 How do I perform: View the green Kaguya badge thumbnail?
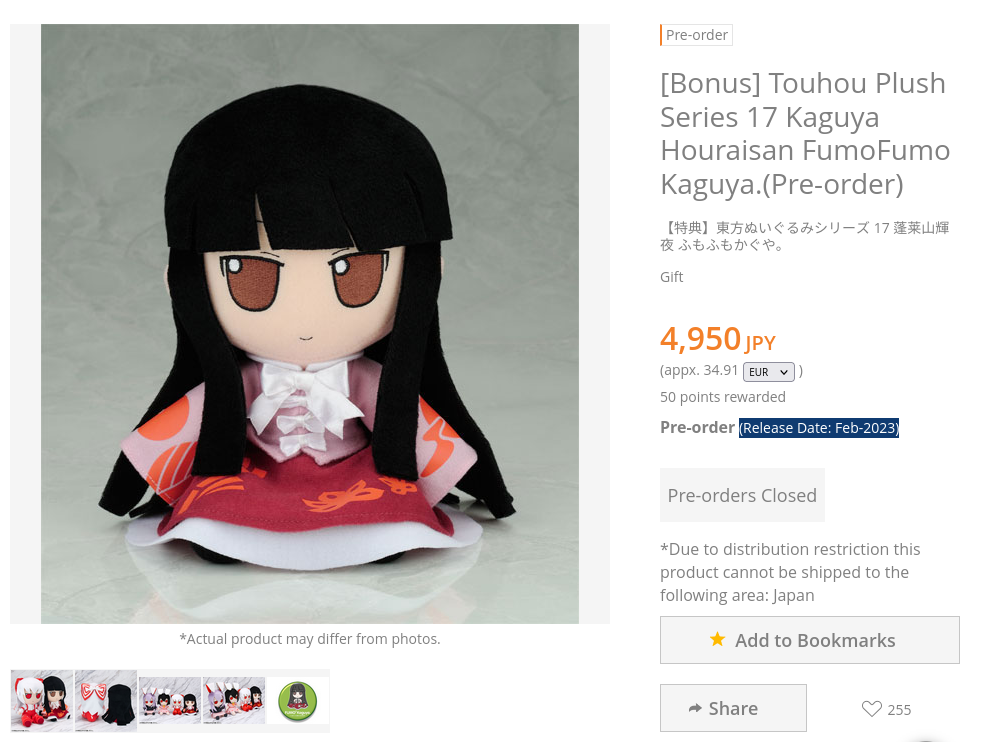click(x=298, y=701)
